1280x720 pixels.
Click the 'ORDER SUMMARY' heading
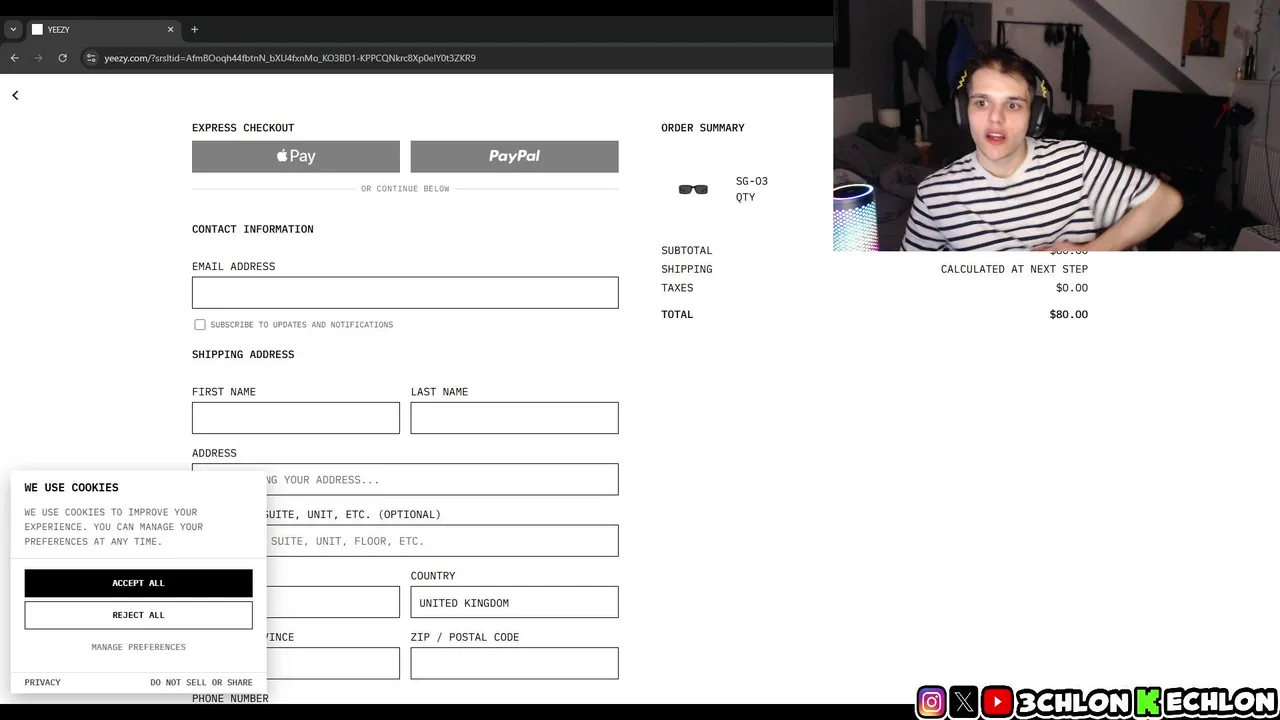click(x=702, y=128)
